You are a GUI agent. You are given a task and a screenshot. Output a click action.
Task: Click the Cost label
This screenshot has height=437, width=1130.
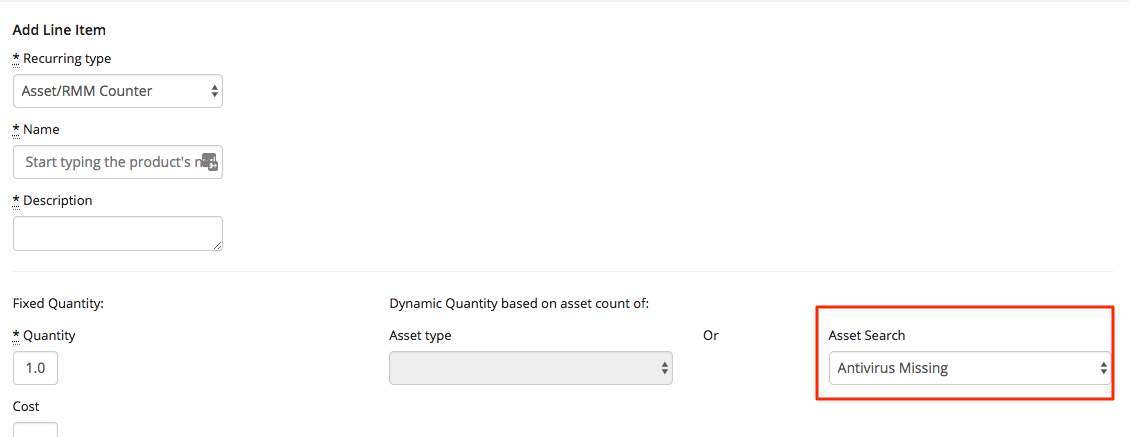26,407
